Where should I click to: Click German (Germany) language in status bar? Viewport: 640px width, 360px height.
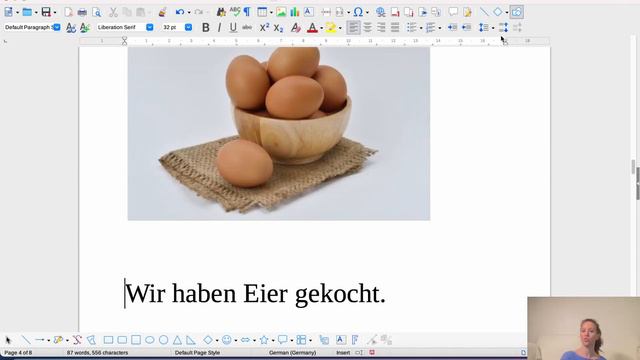292,353
